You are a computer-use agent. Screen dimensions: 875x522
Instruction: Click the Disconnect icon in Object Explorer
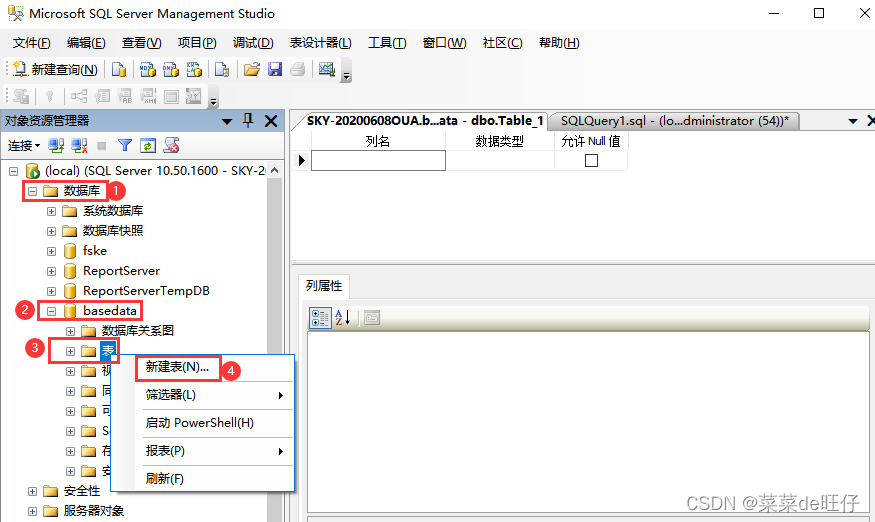(79, 146)
